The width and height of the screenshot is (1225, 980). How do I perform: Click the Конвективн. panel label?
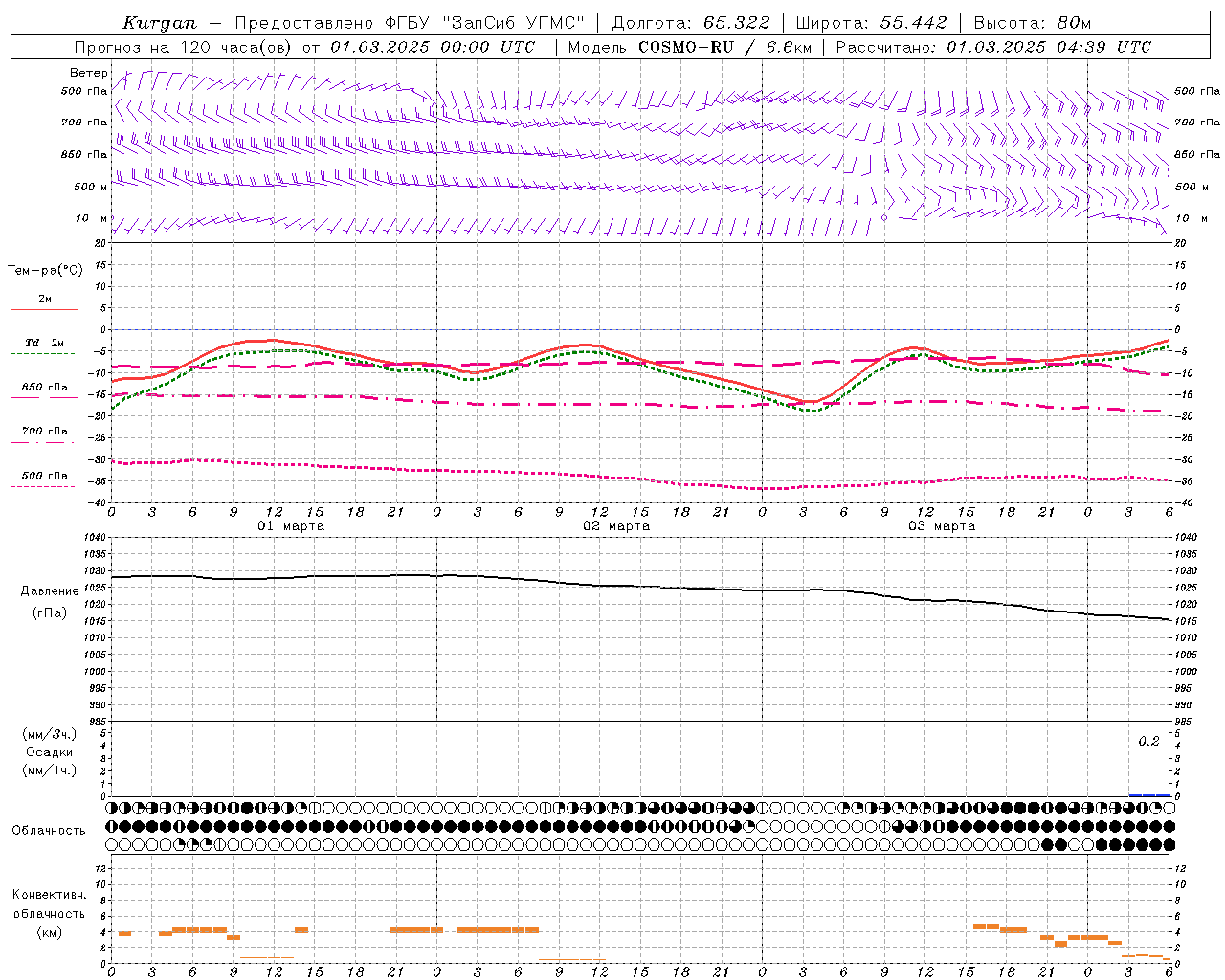[50, 895]
